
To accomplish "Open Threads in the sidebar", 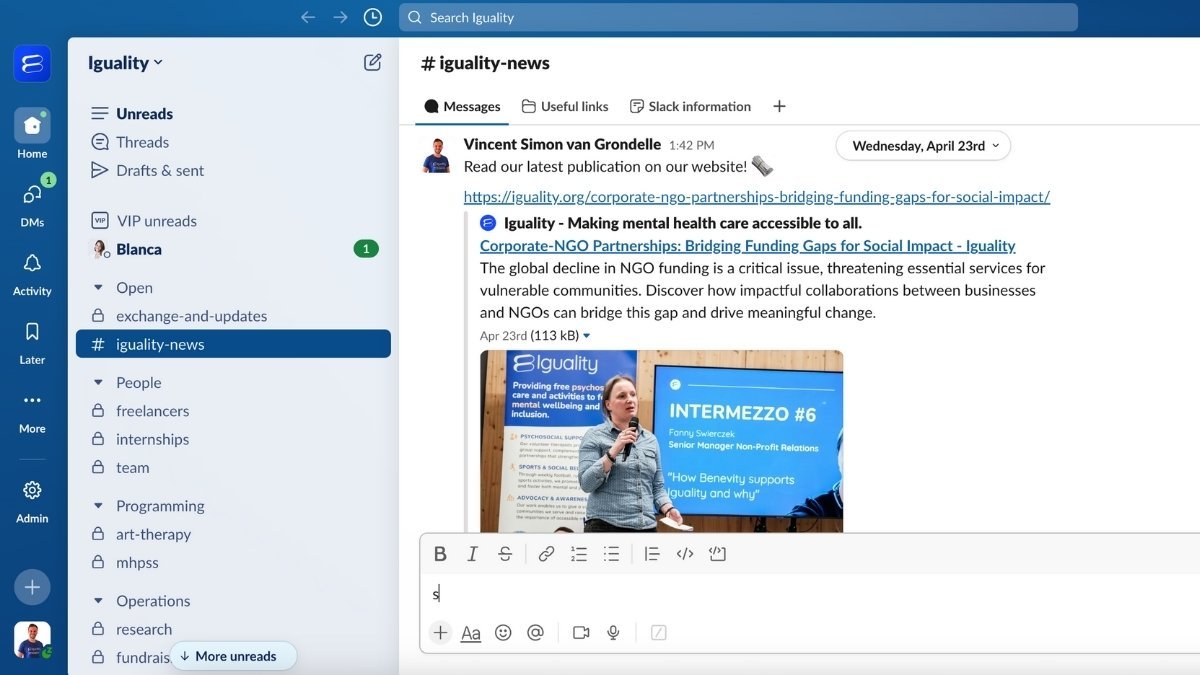I will [x=233, y=142].
